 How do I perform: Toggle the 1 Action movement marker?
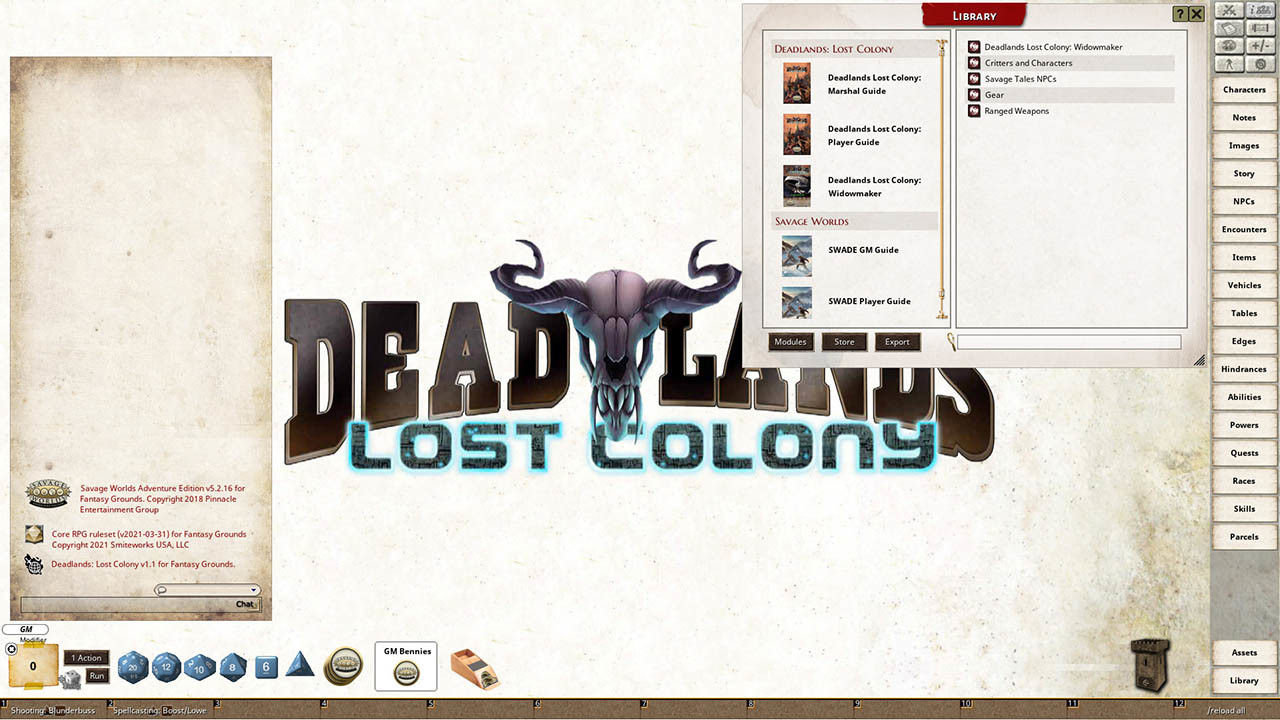pos(86,657)
